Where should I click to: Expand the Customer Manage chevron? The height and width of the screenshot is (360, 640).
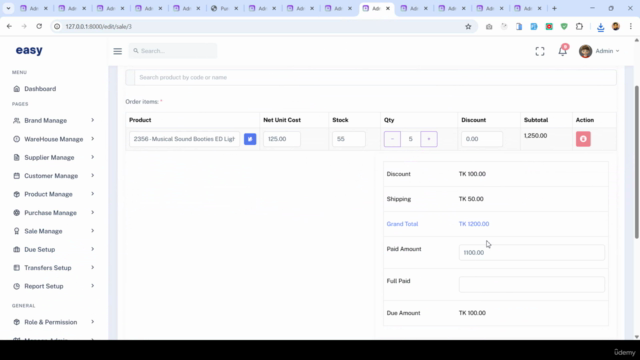click(x=93, y=176)
